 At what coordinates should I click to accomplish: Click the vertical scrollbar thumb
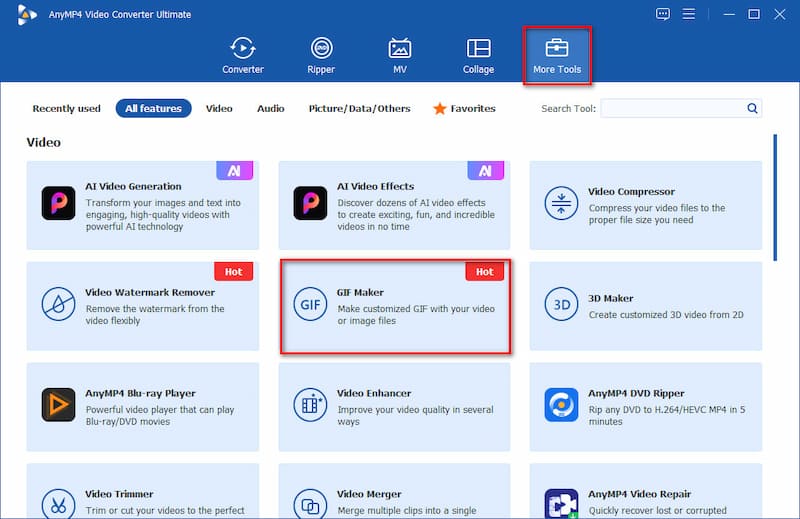point(775,197)
